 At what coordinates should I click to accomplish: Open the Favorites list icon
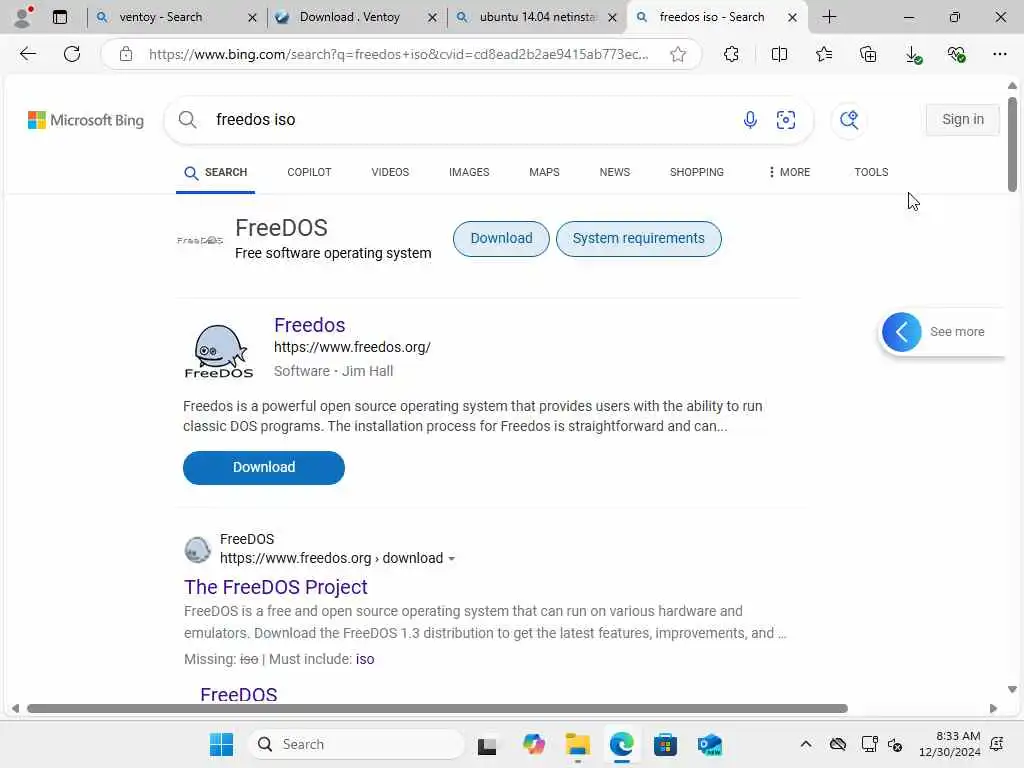tap(824, 54)
